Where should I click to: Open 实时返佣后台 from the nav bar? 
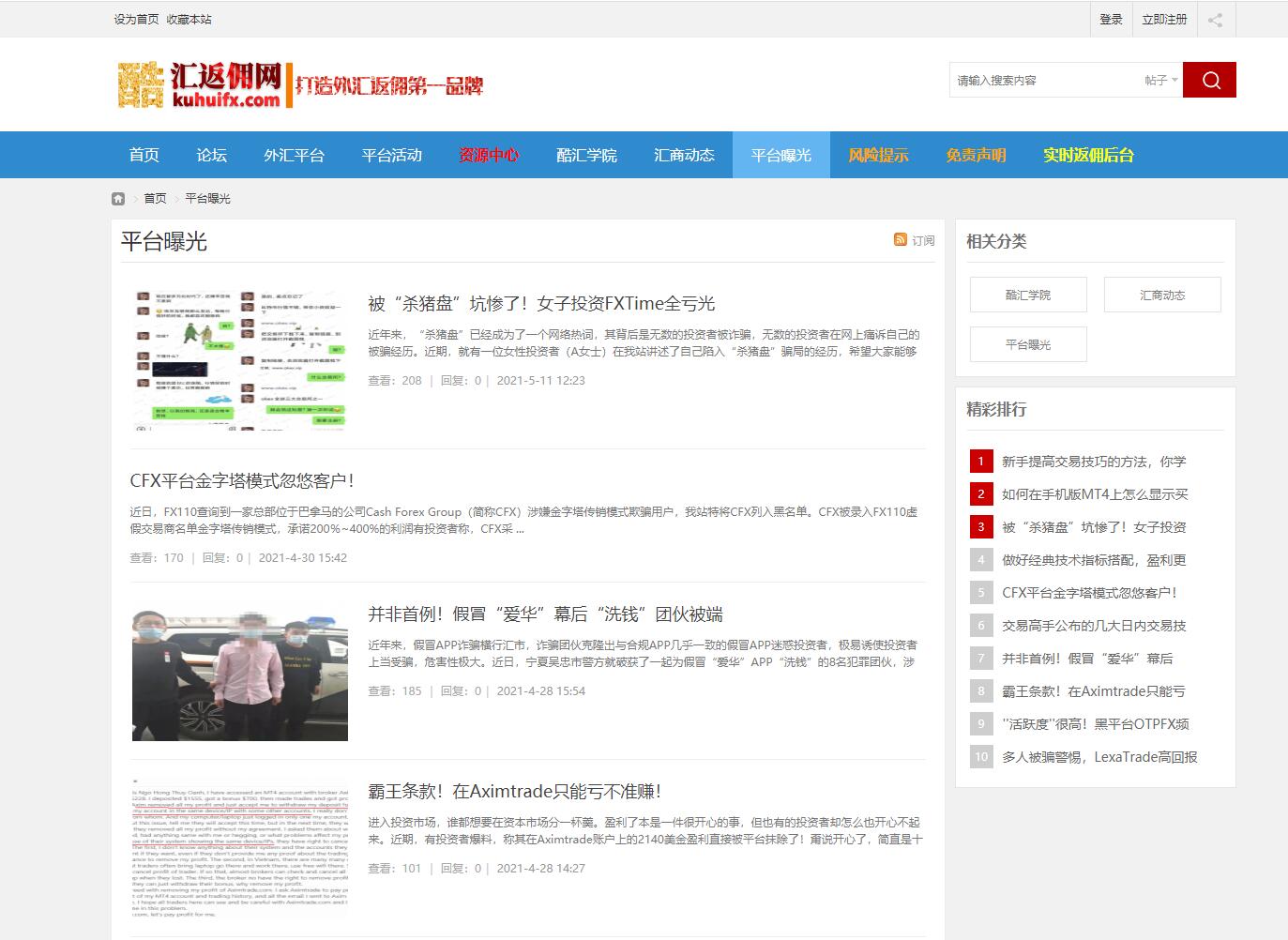click(x=1088, y=155)
